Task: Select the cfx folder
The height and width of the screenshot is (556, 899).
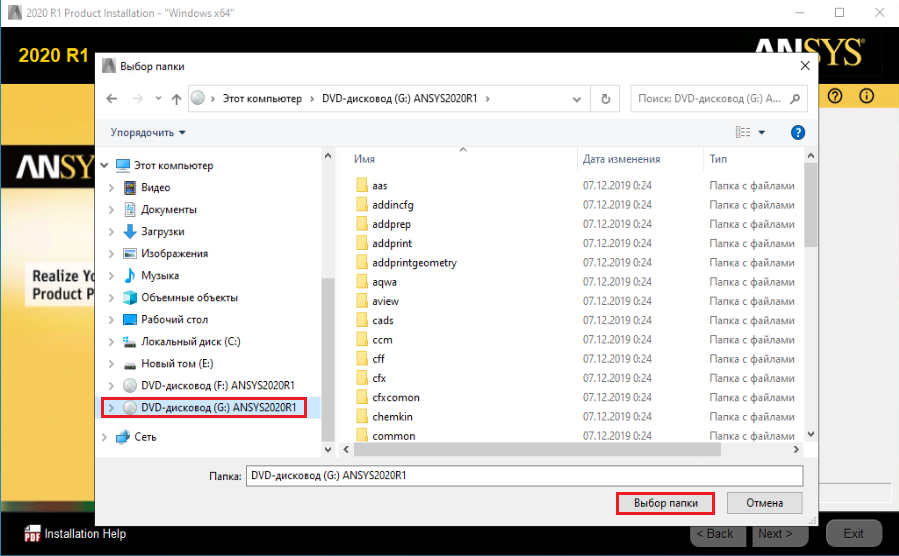Action: (x=379, y=378)
